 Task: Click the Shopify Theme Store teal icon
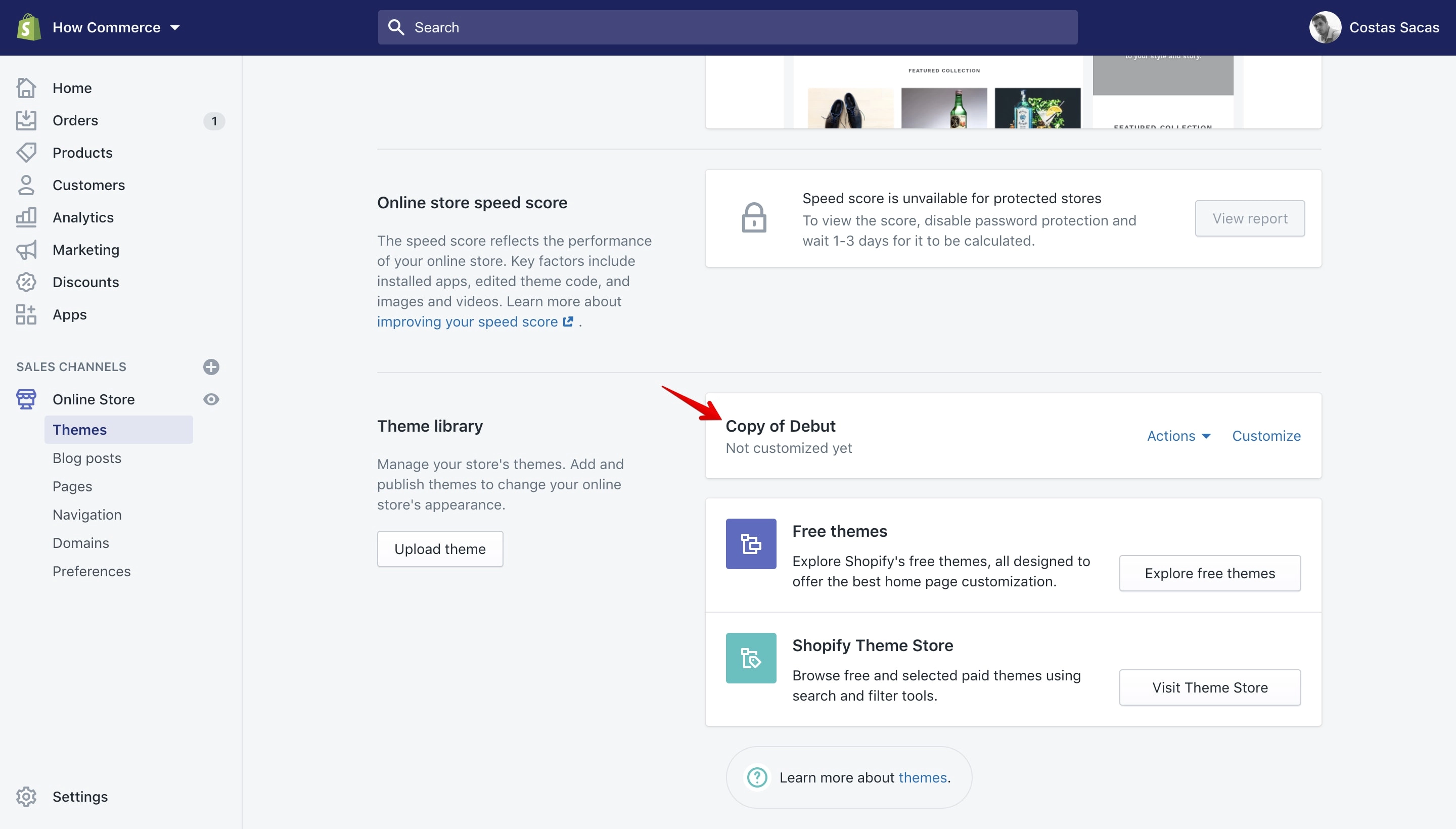750,658
